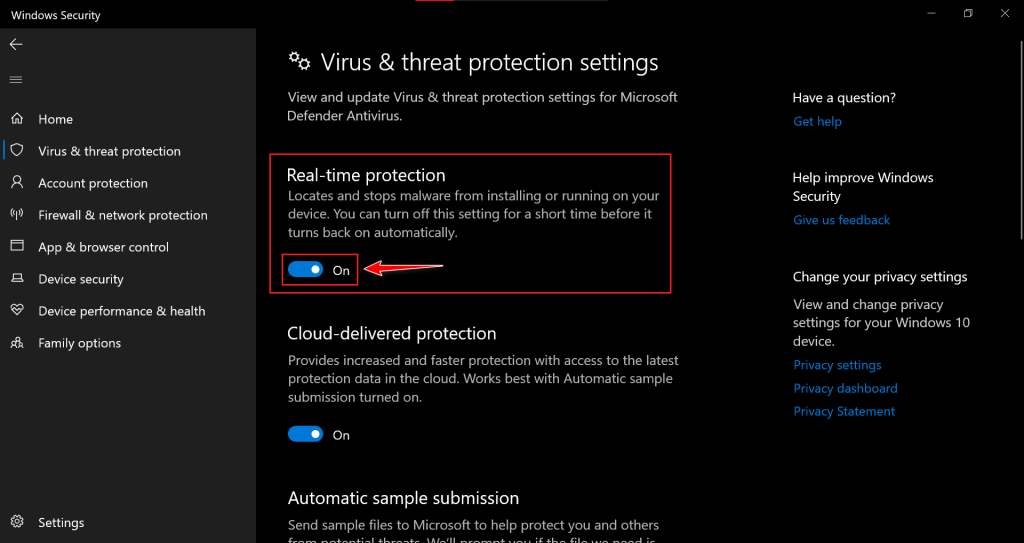This screenshot has height=543, width=1024.
Task: Turn off the Real-time protection toggle
Action: (x=305, y=270)
